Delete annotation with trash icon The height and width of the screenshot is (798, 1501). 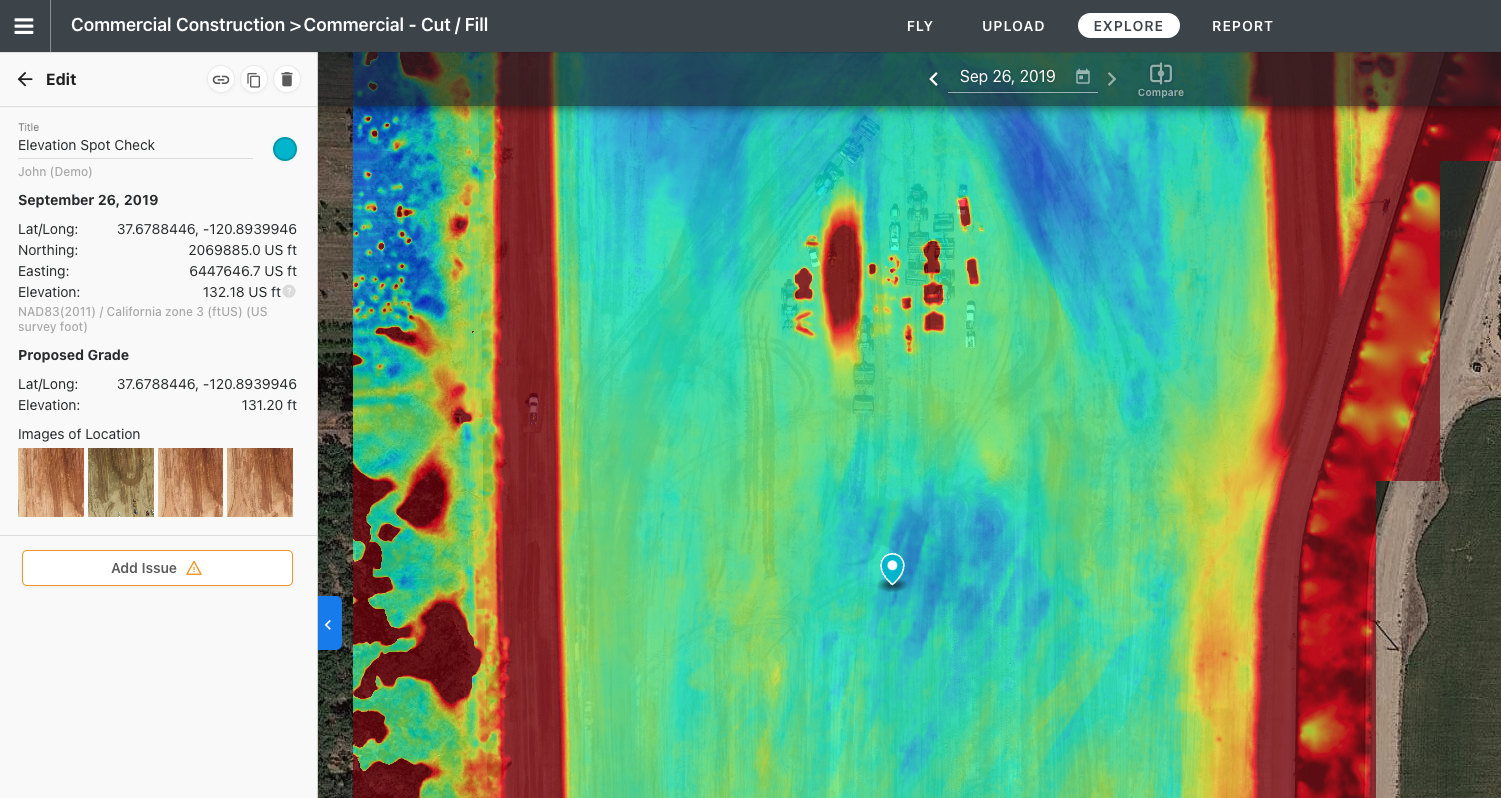click(287, 80)
